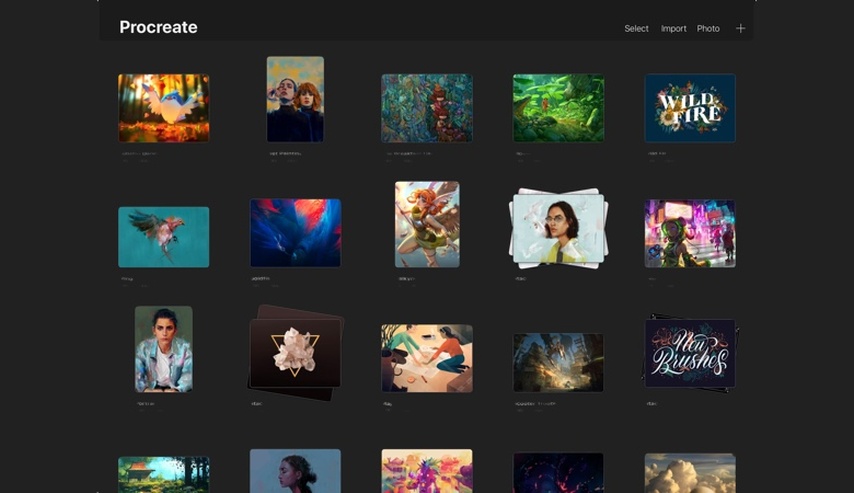Click the Select button in gallery header
854x493 pixels.
tap(636, 28)
